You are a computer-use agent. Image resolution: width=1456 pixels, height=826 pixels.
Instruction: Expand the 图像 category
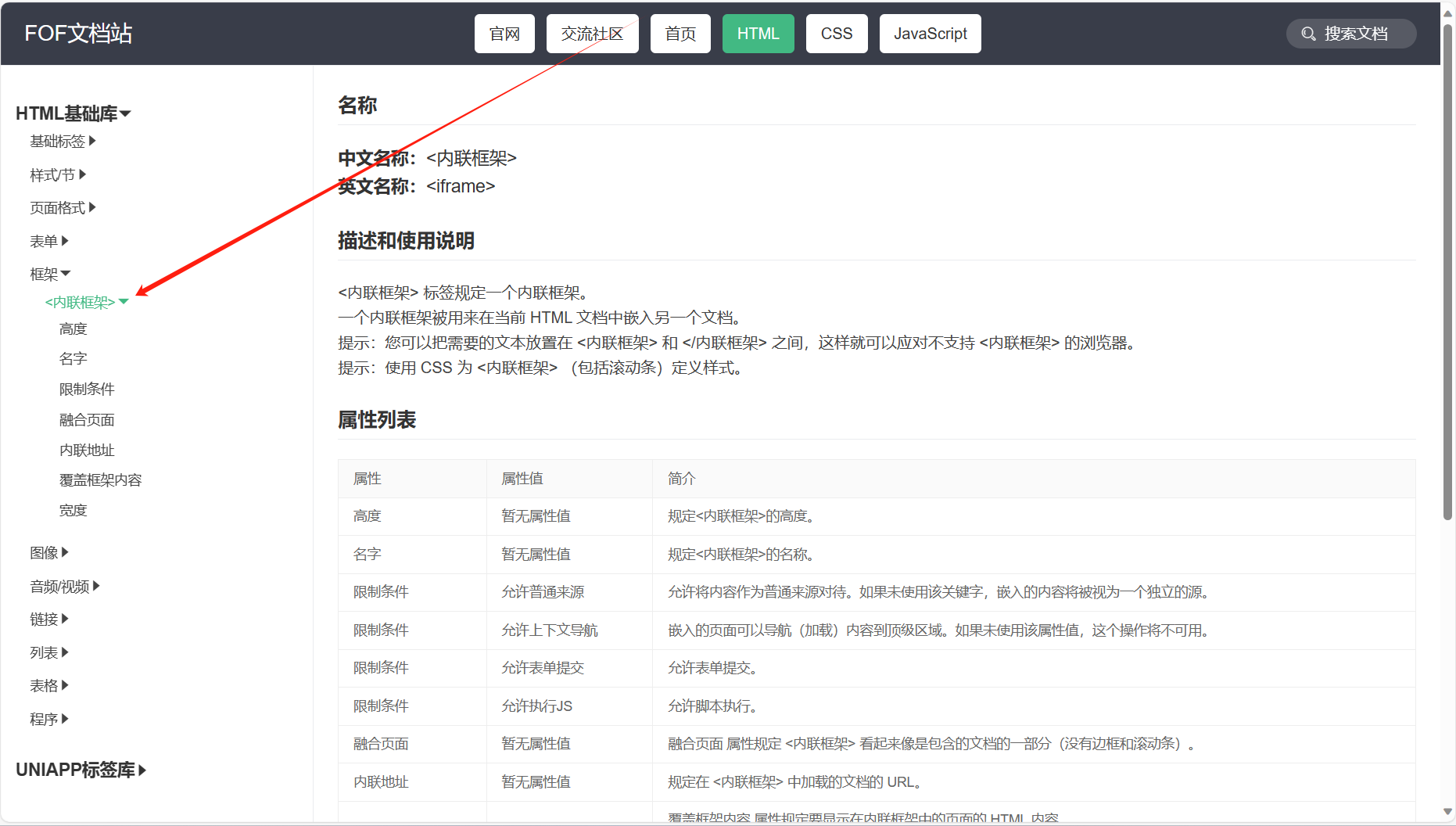[x=49, y=552]
